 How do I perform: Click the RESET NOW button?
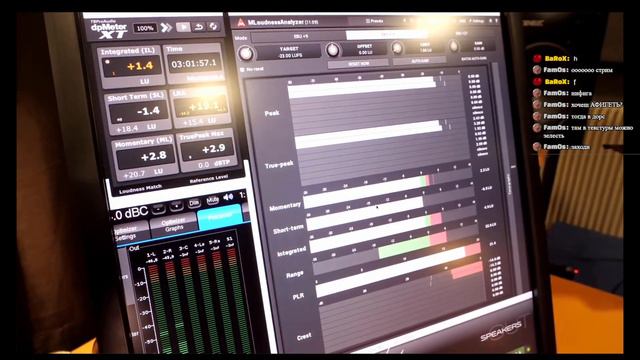coord(358,64)
